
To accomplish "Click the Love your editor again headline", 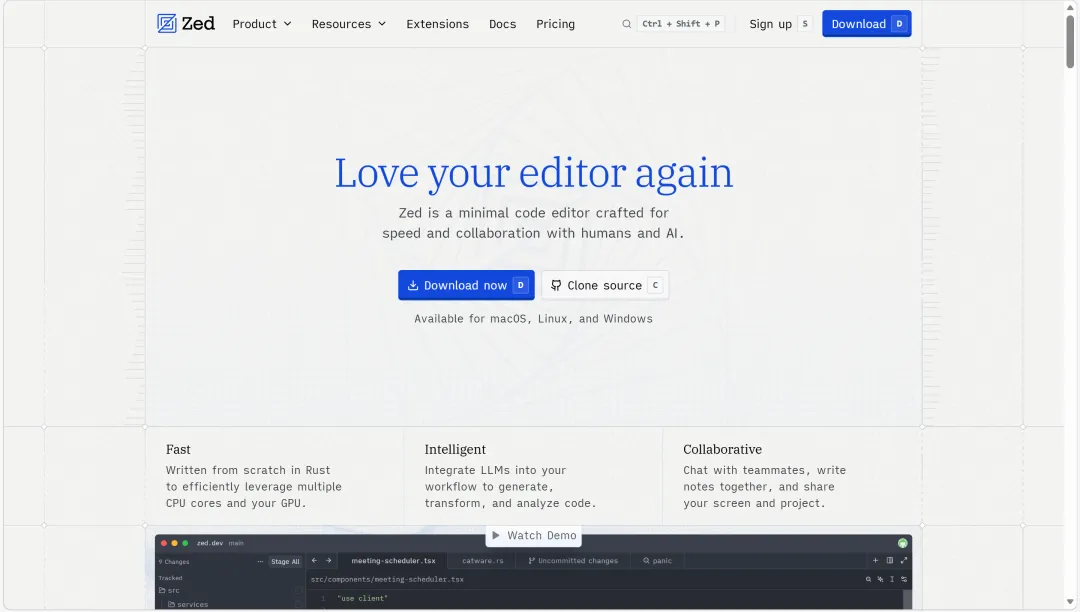I will point(534,172).
